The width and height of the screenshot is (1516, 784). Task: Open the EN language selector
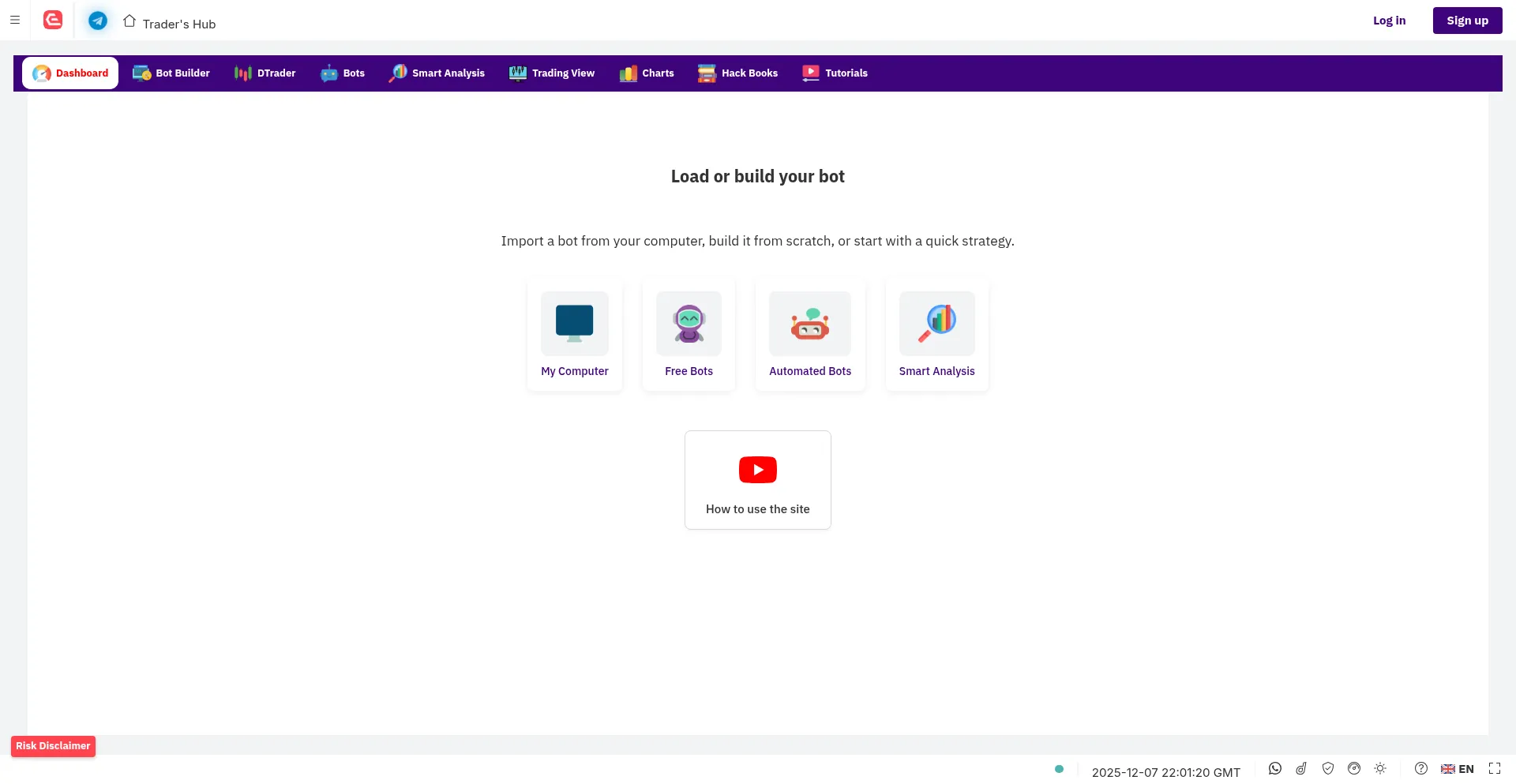pyautogui.click(x=1458, y=769)
